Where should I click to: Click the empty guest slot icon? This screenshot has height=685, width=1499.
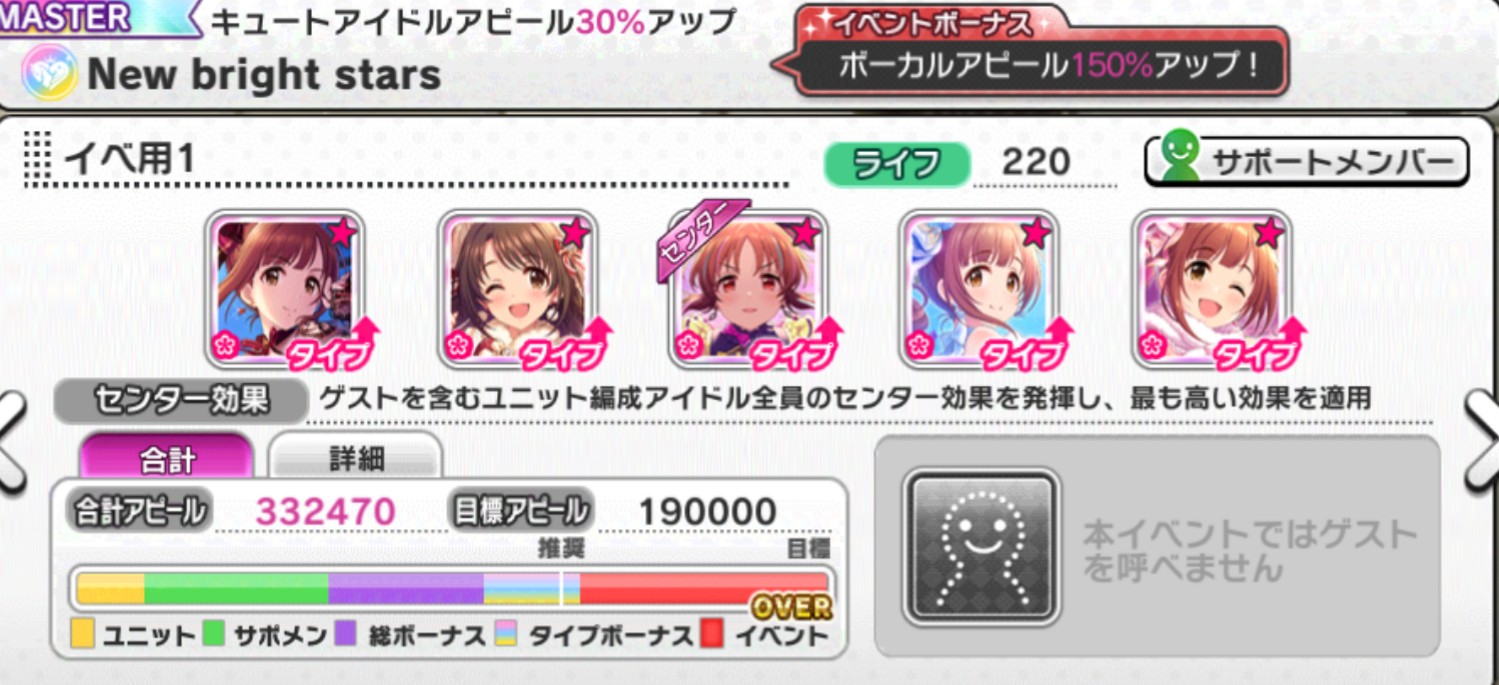pos(981,547)
